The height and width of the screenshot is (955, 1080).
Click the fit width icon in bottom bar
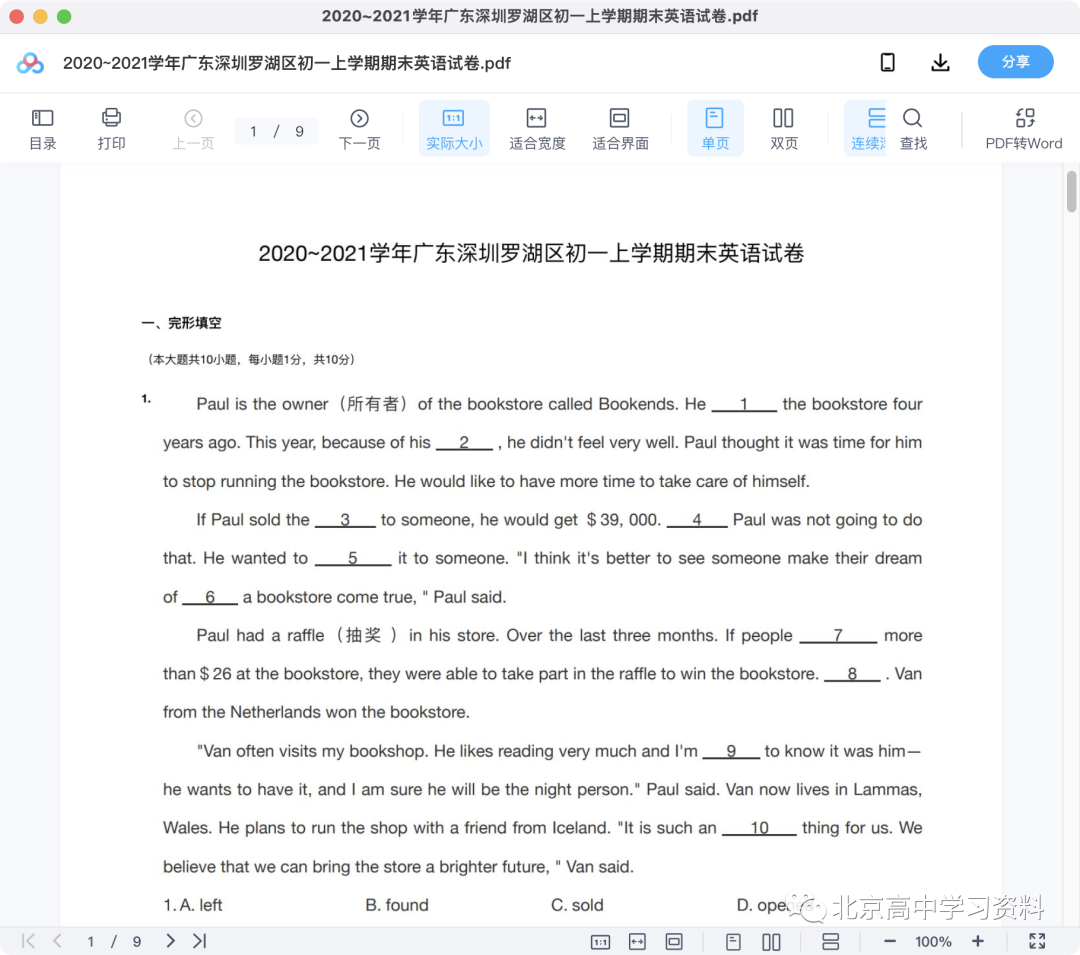(x=637, y=941)
